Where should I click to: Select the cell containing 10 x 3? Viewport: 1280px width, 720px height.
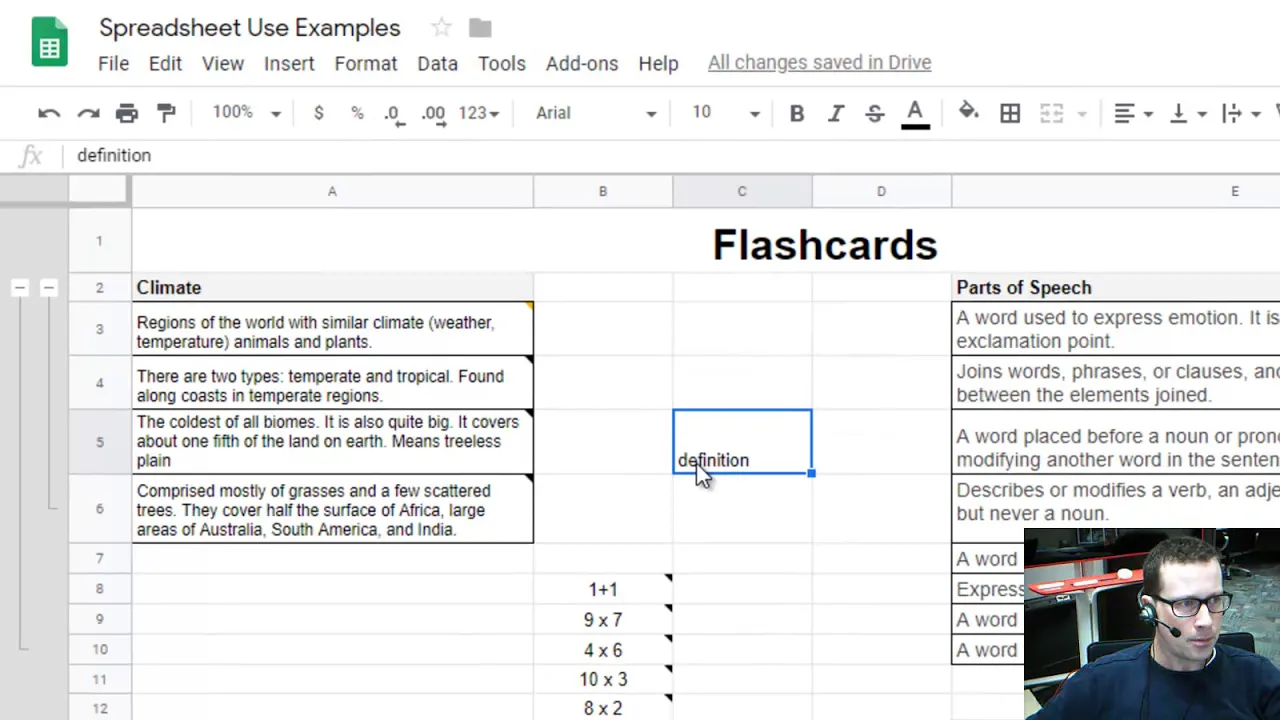tap(603, 679)
